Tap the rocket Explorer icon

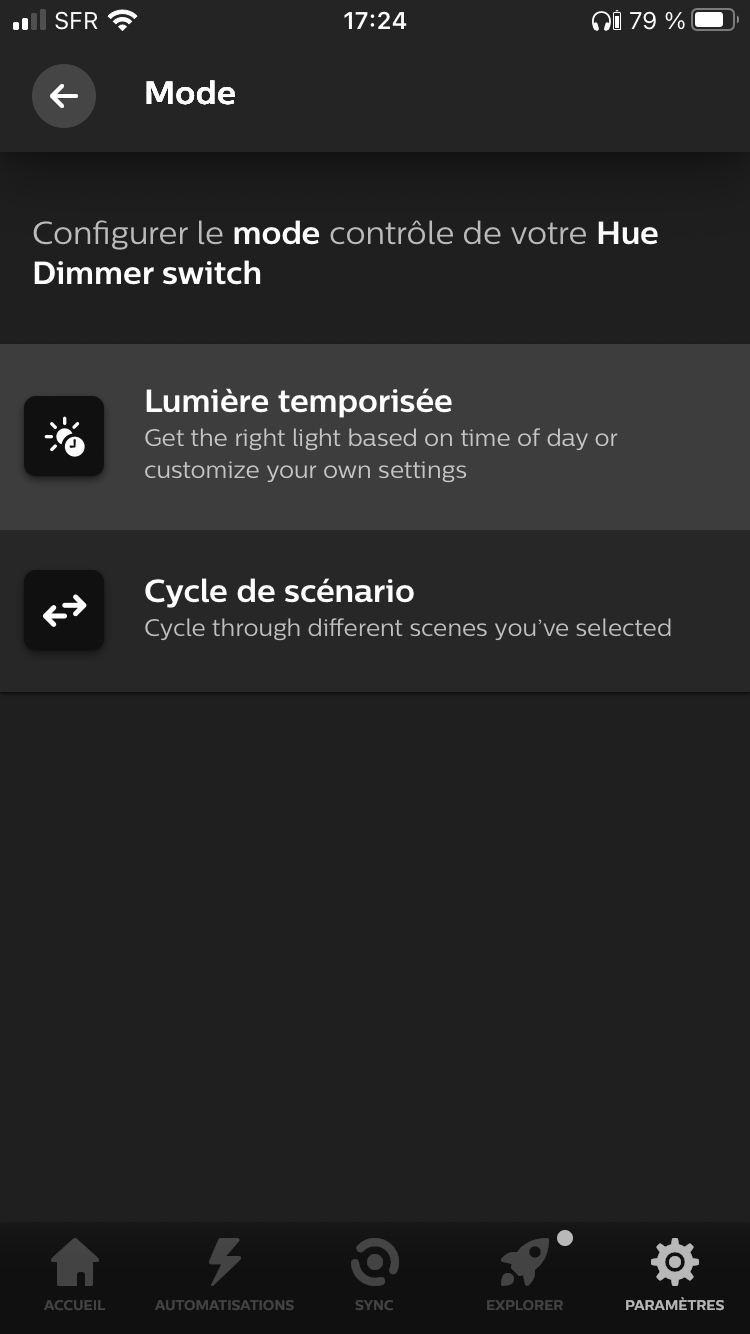point(524,1264)
